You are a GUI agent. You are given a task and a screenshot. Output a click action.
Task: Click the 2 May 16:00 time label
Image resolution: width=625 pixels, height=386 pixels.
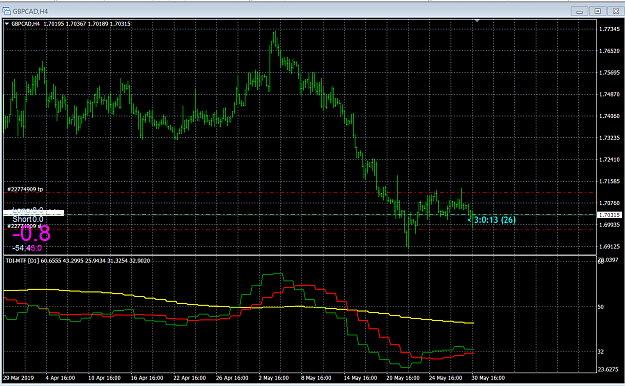pos(274,378)
